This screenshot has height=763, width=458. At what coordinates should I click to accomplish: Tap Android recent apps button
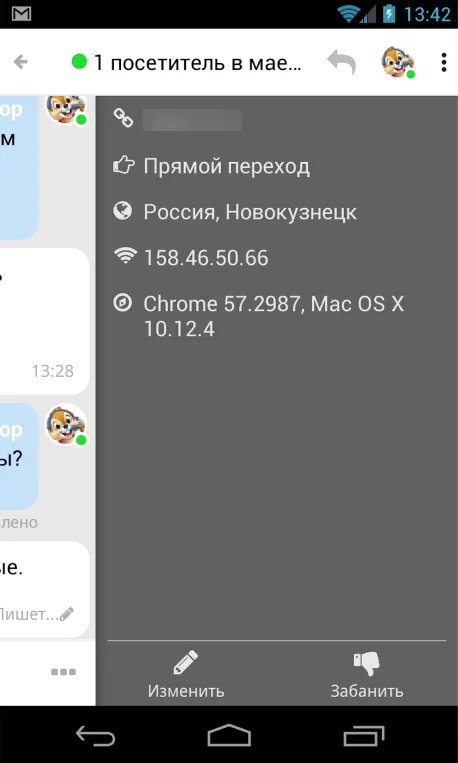pos(364,736)
